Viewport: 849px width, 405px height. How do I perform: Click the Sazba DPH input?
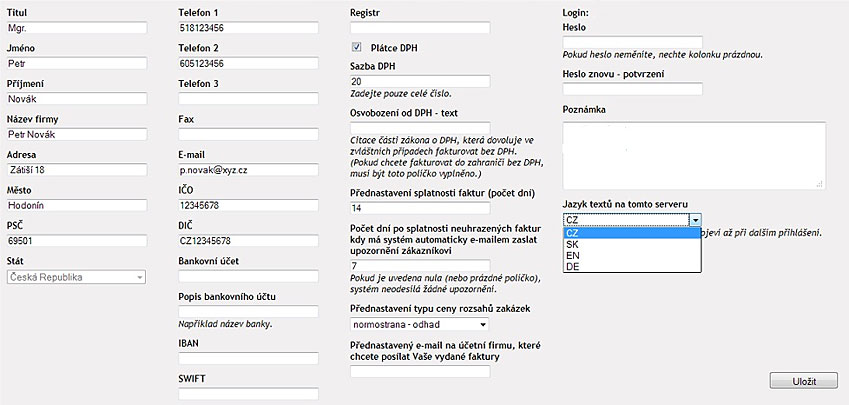tap(419, 81)
